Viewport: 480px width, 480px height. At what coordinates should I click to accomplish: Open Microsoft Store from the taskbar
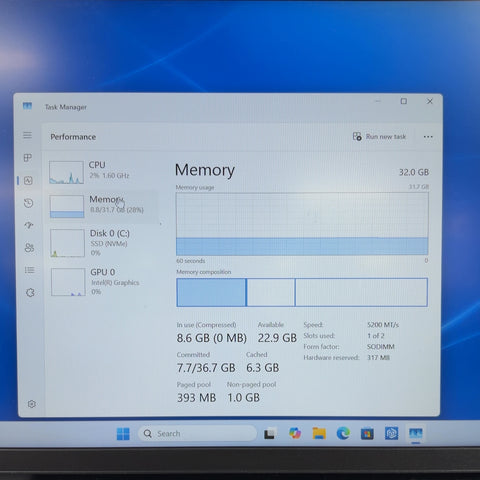pyautogui.click(x=367, y=434)
